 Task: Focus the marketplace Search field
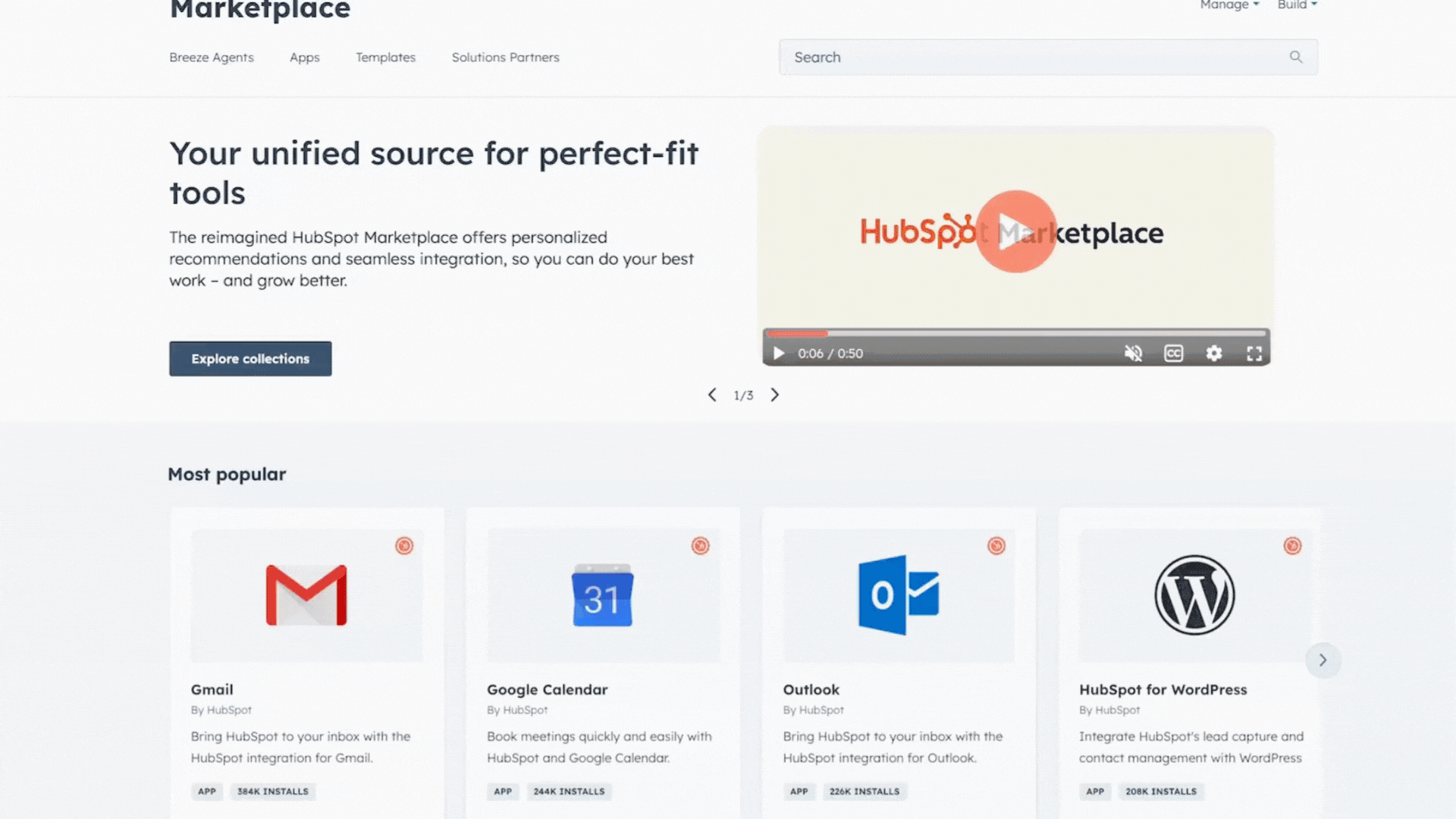pos(1048,57)
